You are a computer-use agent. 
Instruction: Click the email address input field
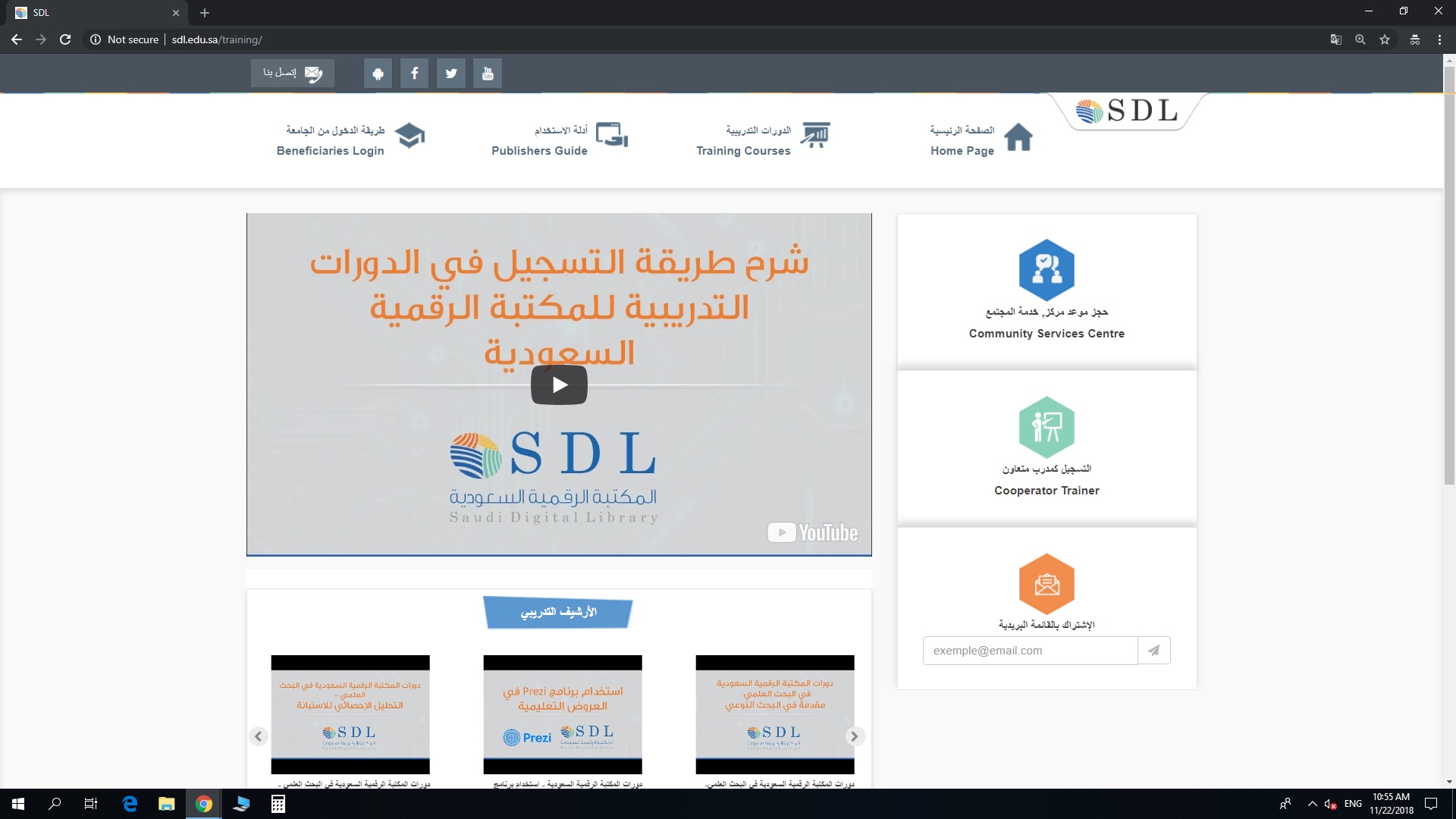(x=1030, y=651)
